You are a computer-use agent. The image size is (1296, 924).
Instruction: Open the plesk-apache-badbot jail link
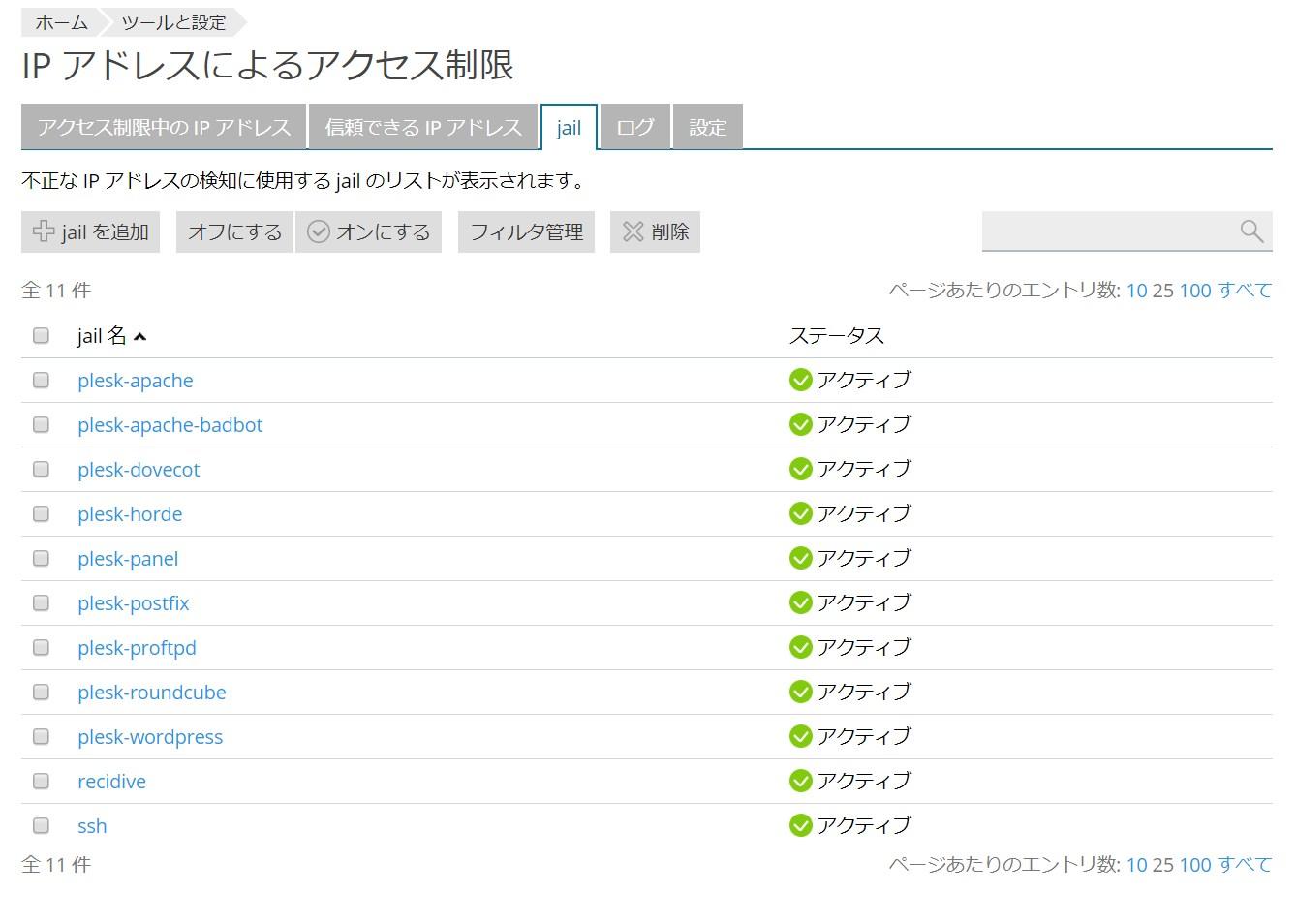coord(170,425)
